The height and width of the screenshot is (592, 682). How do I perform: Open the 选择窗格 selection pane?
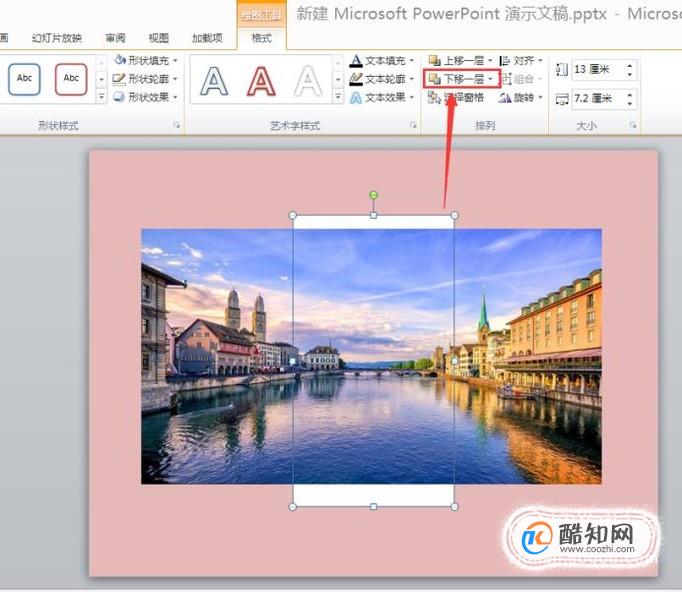click(x=456, y=97)
